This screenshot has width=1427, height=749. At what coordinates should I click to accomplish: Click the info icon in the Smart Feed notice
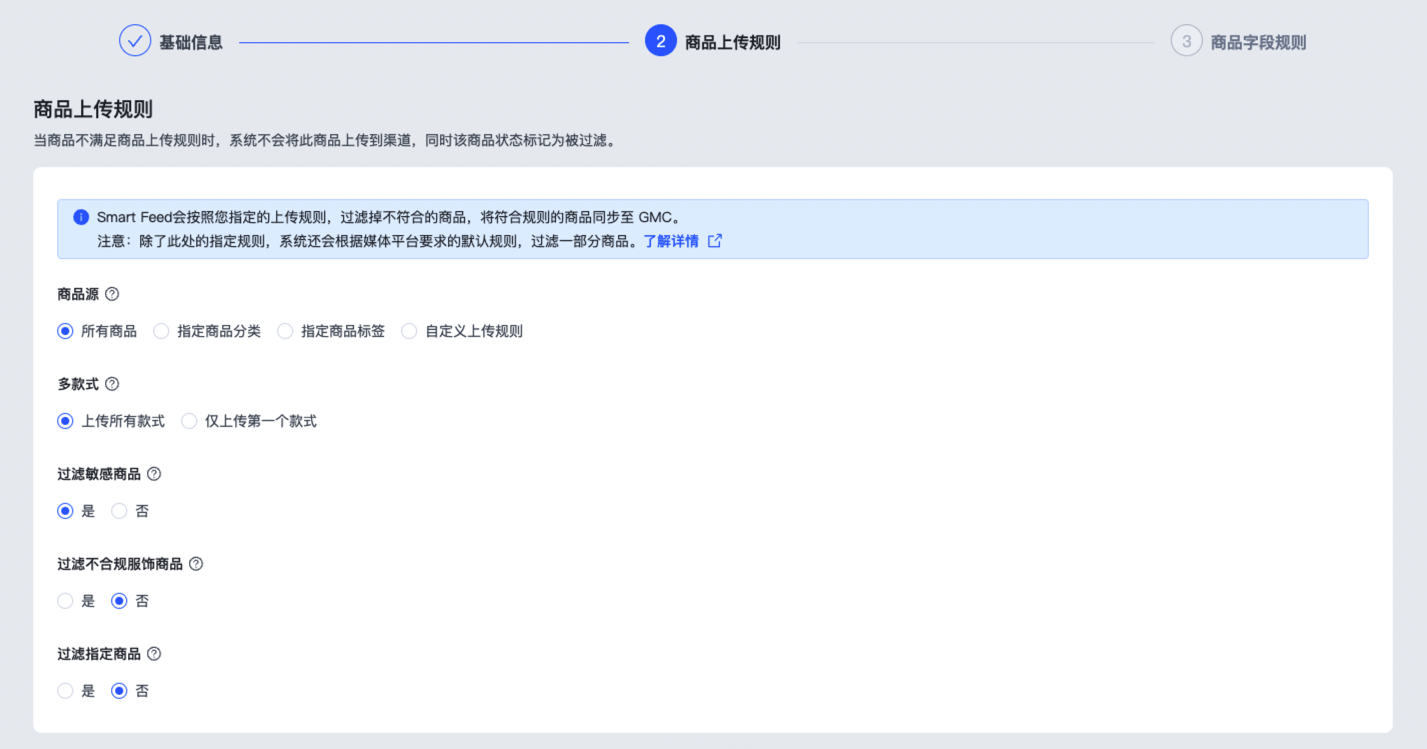point(79,216)
